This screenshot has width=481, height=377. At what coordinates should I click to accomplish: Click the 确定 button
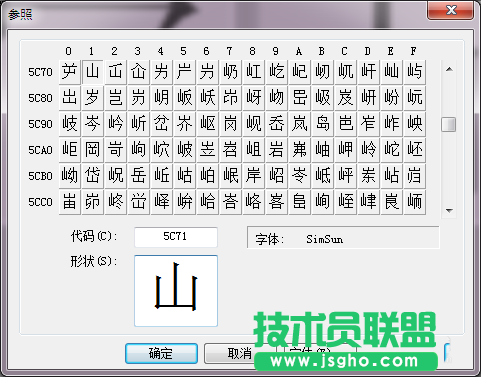coord(161,353)
